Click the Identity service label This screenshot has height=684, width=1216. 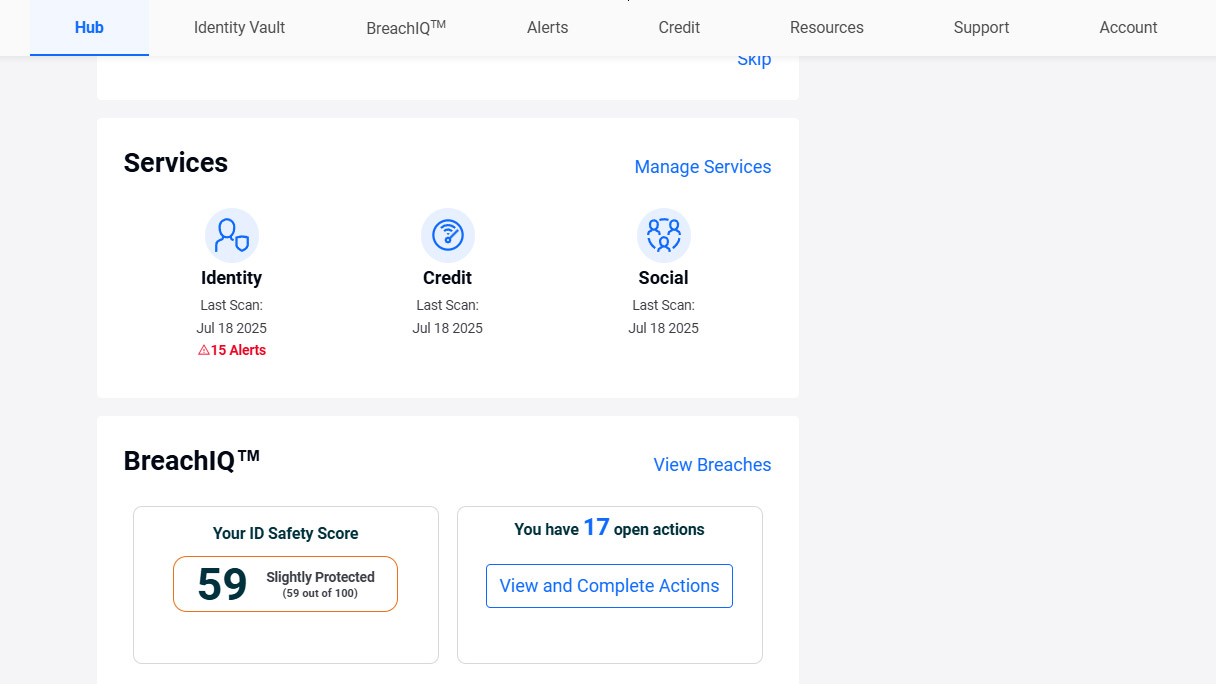[x=231, y=278]
